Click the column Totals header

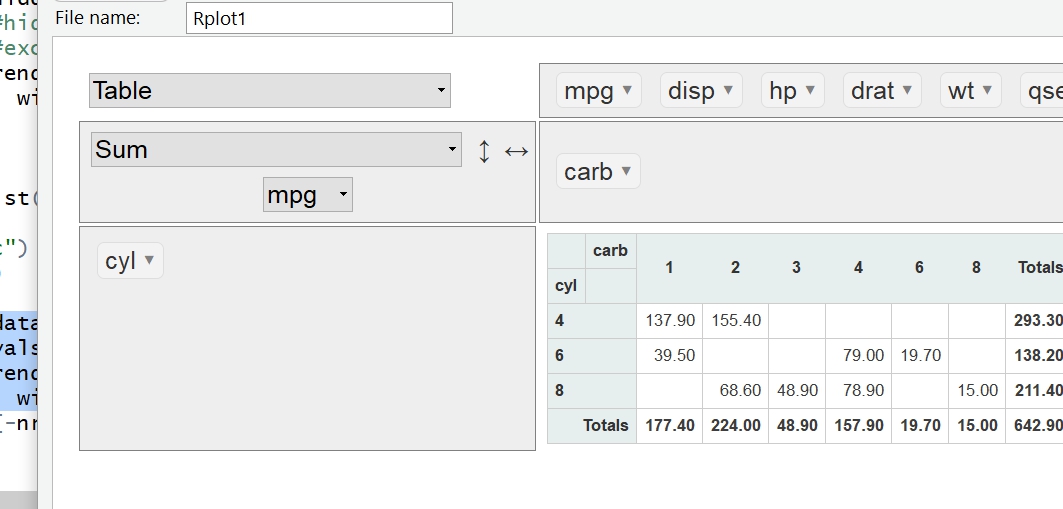[1039, 267]
